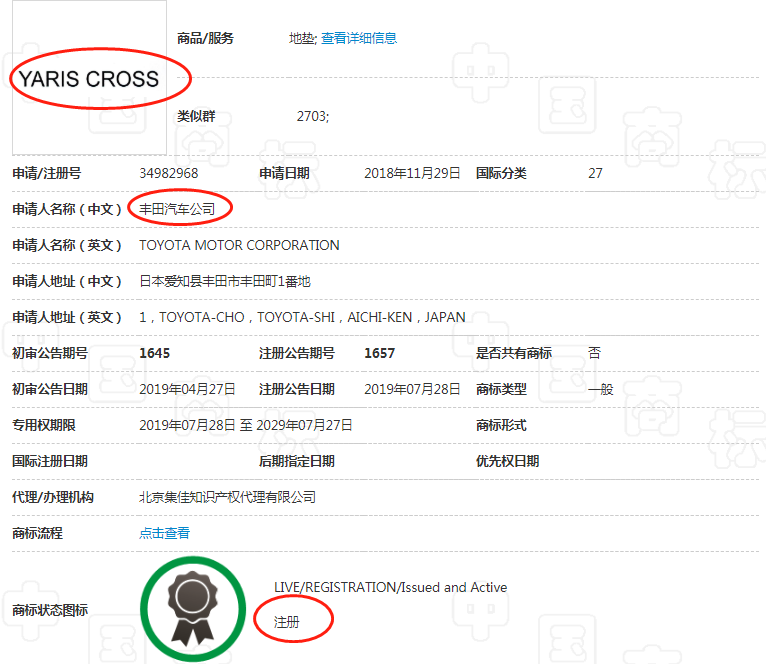This screenshot has width=766, height=664.
Task: Click the 后期指定日期 label
Action: (297, 461)
